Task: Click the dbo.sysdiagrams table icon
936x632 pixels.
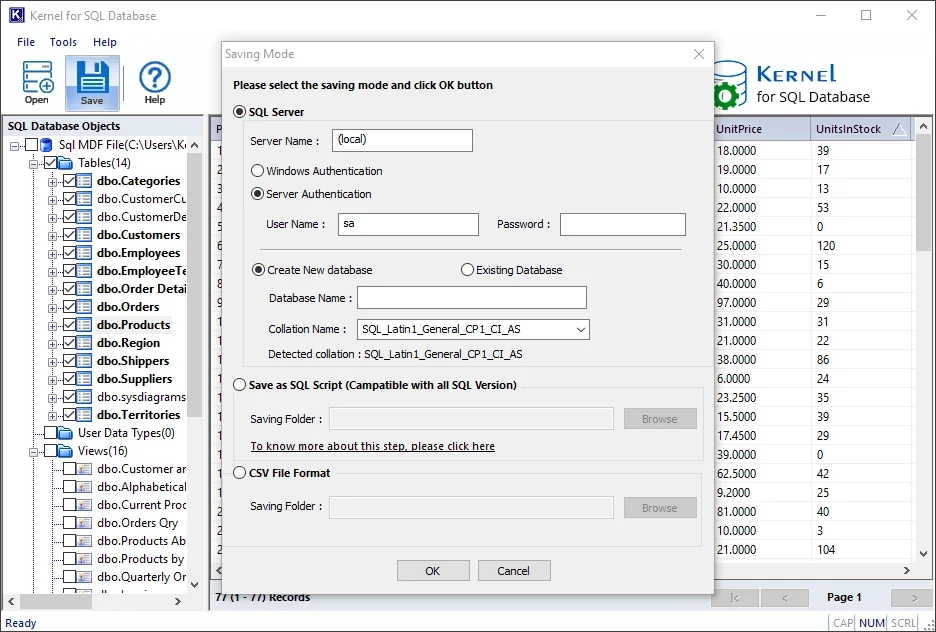Action: 84,396
